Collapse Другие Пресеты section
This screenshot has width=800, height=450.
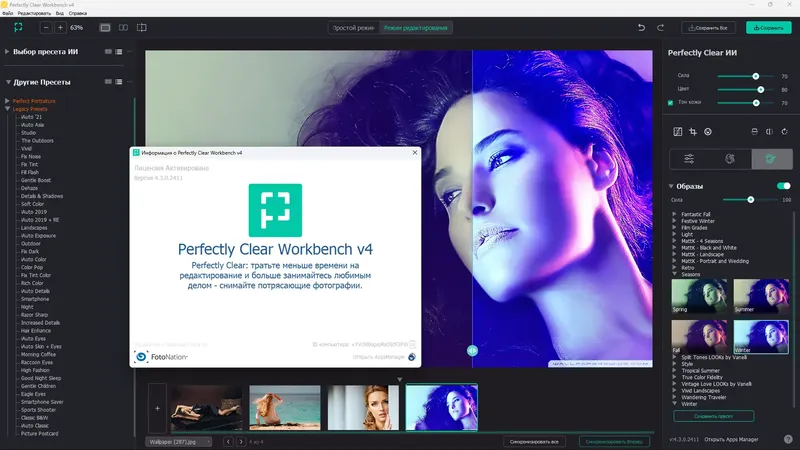(8, 82)
